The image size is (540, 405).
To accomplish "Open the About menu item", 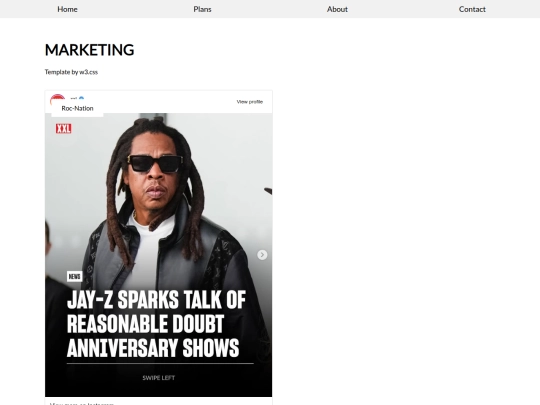I will pyautogui.click(x=337, y=9).
